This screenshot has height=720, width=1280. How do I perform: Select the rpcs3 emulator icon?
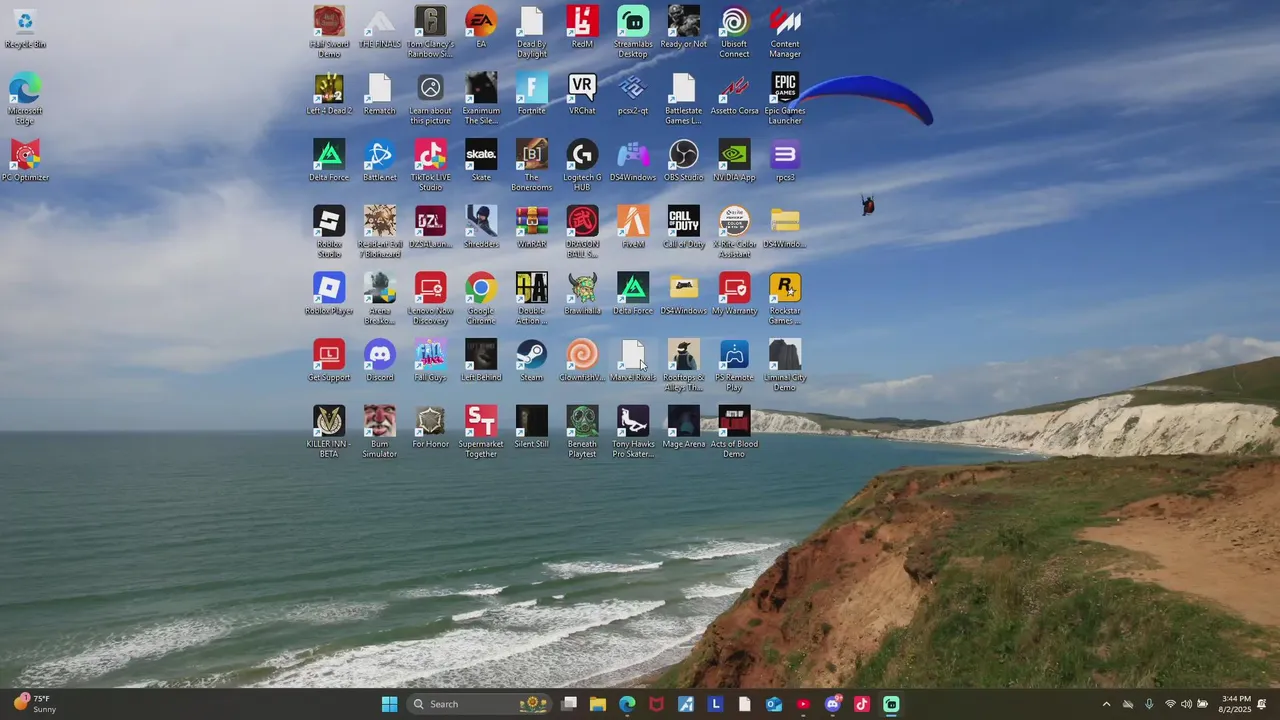tap(785, 161)
